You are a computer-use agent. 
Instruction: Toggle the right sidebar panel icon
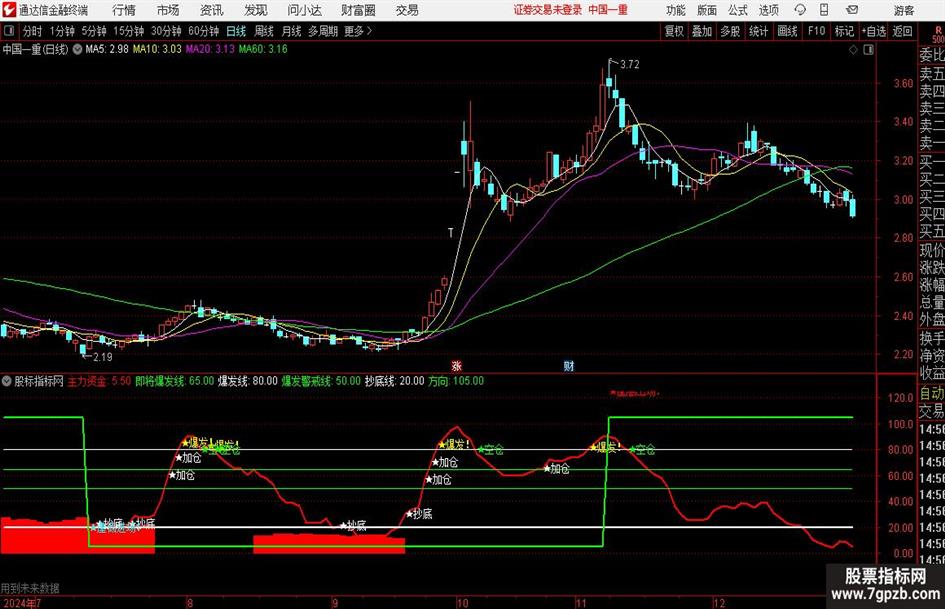(868, 50)
